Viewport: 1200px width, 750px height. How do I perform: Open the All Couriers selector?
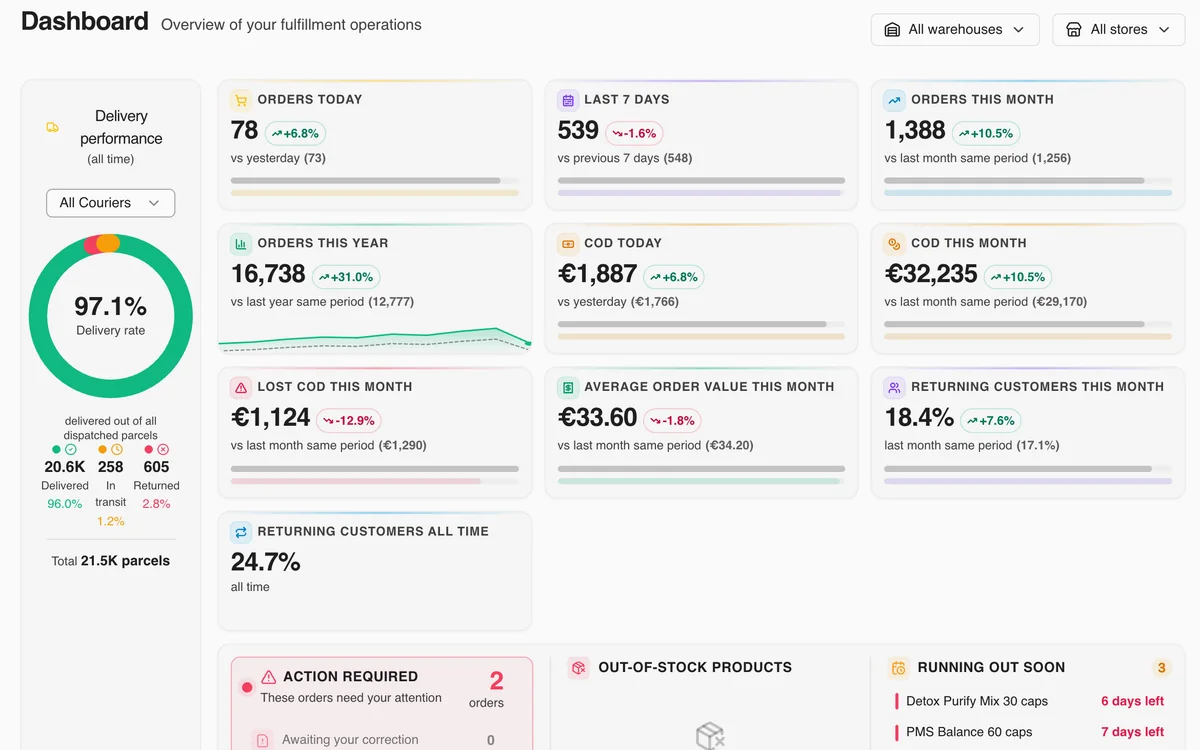click(110, 203)
